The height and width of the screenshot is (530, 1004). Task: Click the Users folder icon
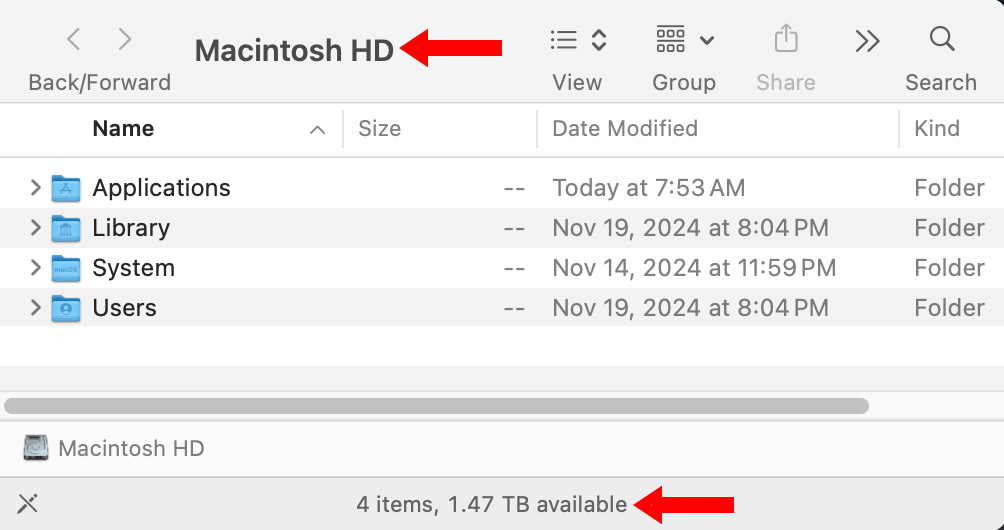[x=66, y=308]
